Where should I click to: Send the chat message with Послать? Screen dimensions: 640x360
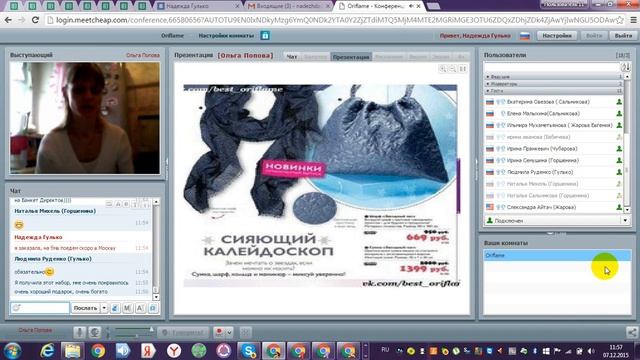pyautogui.click(x=85, y=308)
